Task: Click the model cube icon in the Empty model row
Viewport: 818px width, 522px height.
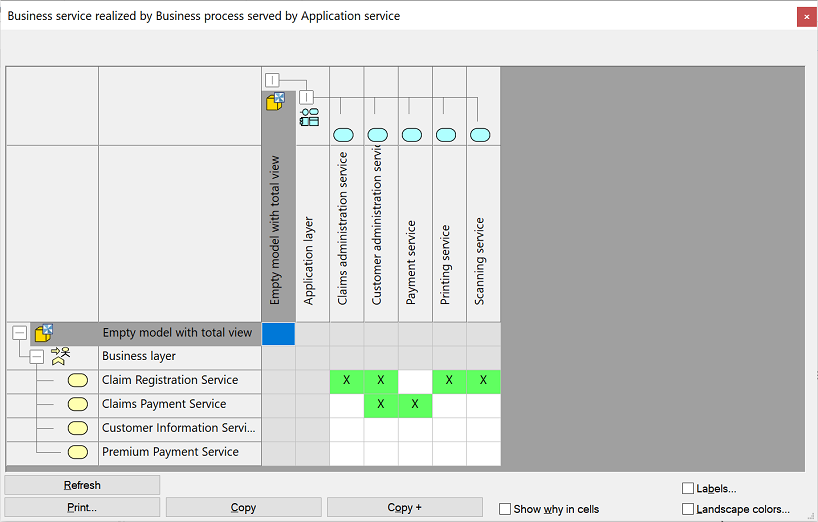Action: (44, 333)
